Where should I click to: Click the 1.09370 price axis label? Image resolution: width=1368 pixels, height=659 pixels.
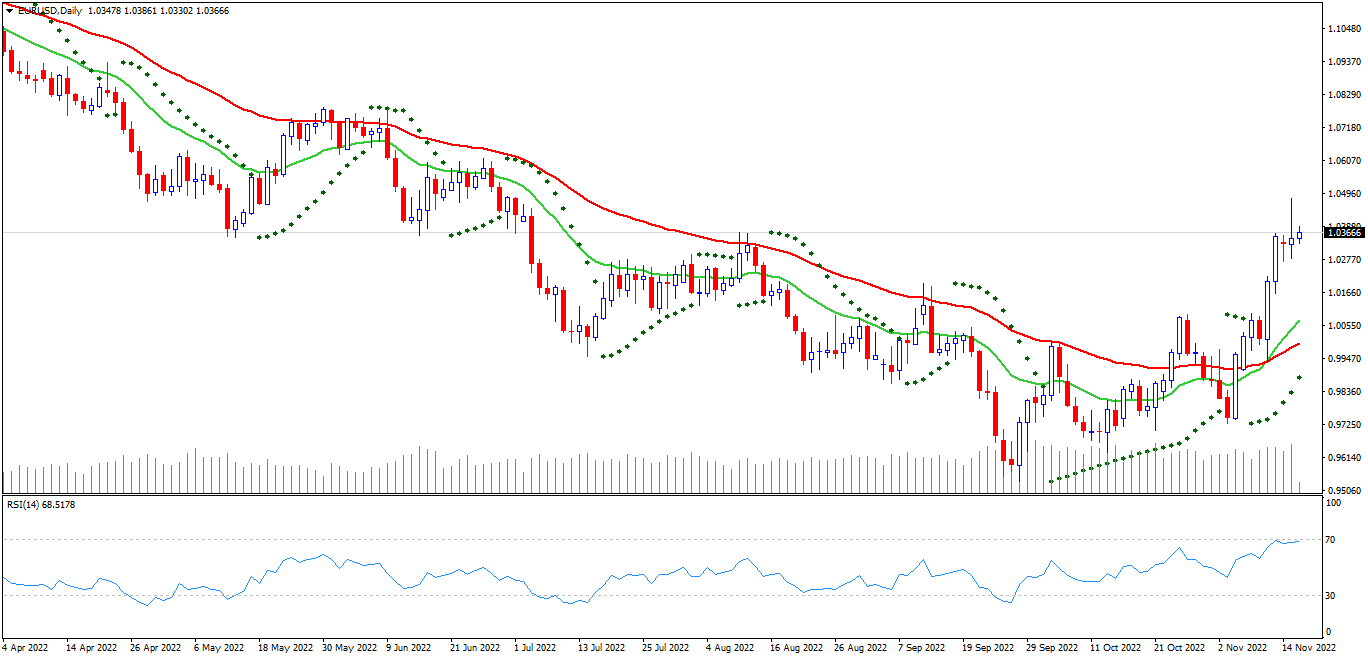1344,61
